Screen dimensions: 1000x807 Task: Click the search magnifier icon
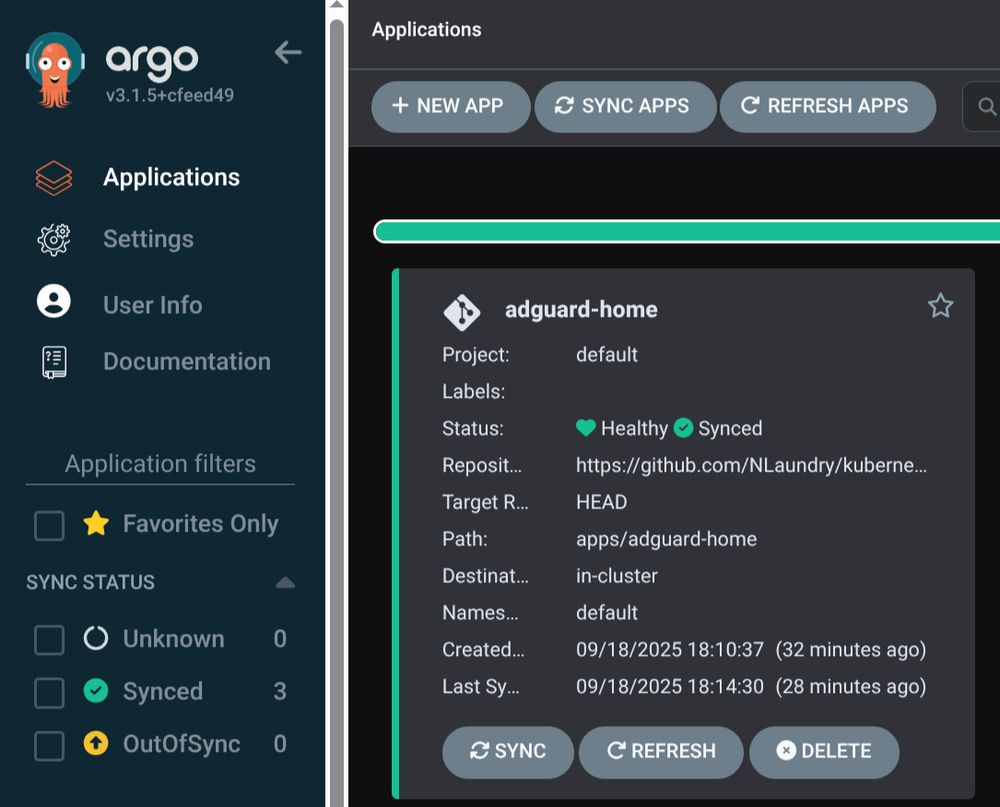pos(987,107)
